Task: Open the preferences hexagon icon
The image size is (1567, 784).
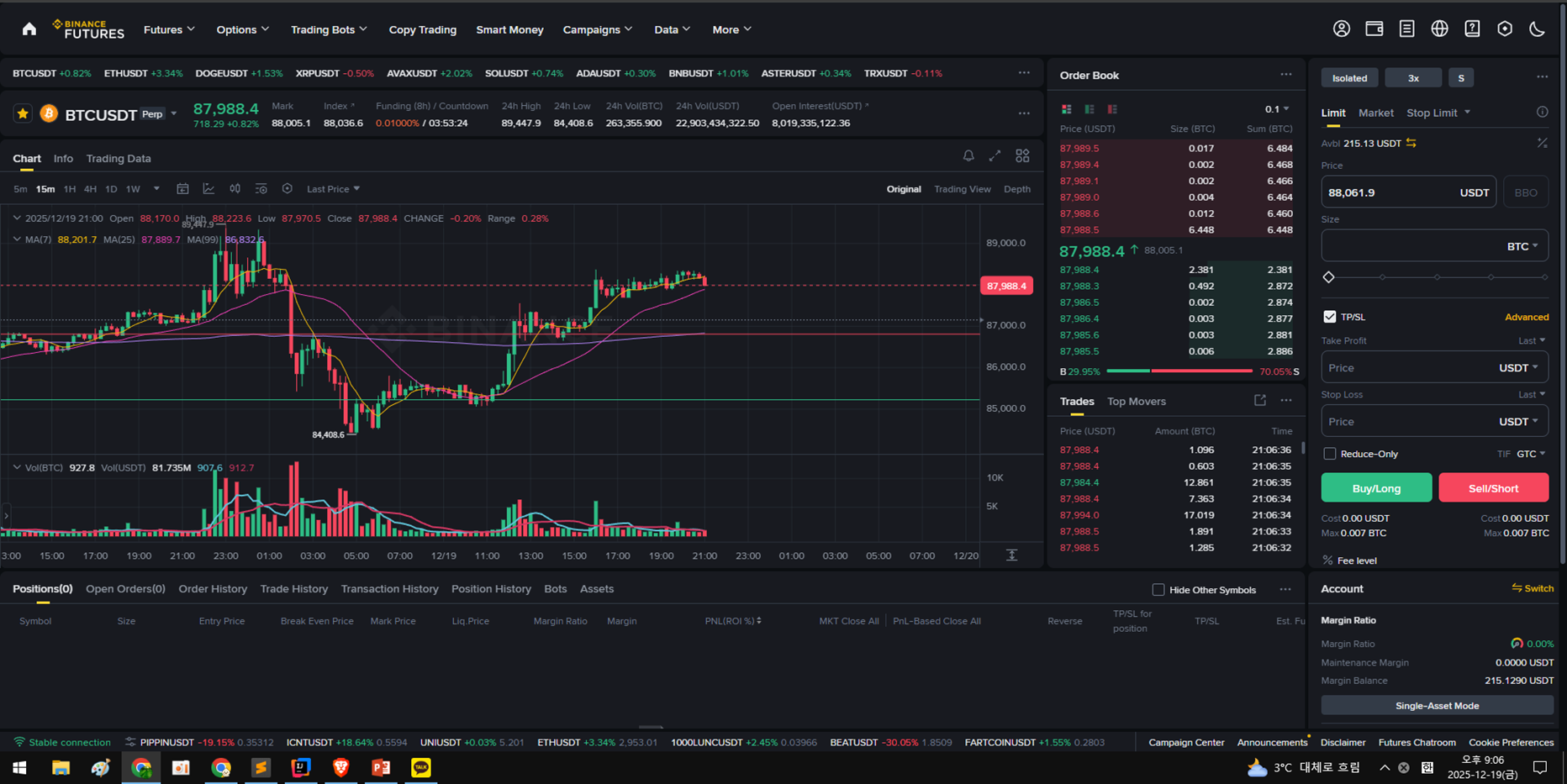Action: click(1505, 29)
